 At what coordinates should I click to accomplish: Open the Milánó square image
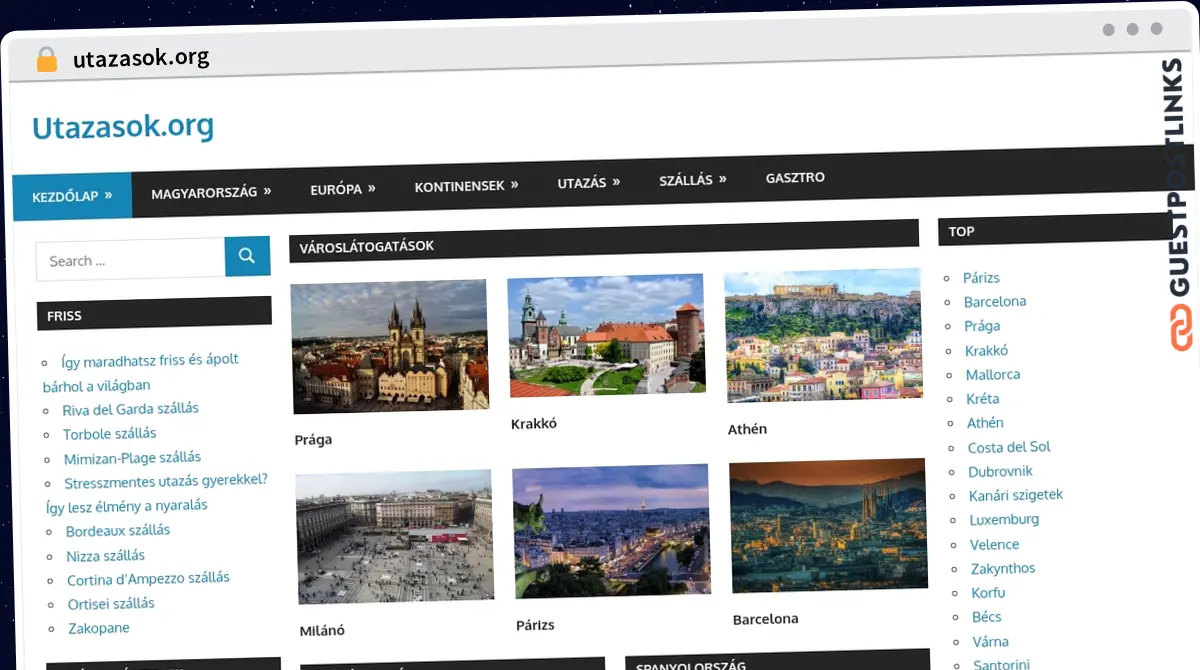tap(395, 537)
